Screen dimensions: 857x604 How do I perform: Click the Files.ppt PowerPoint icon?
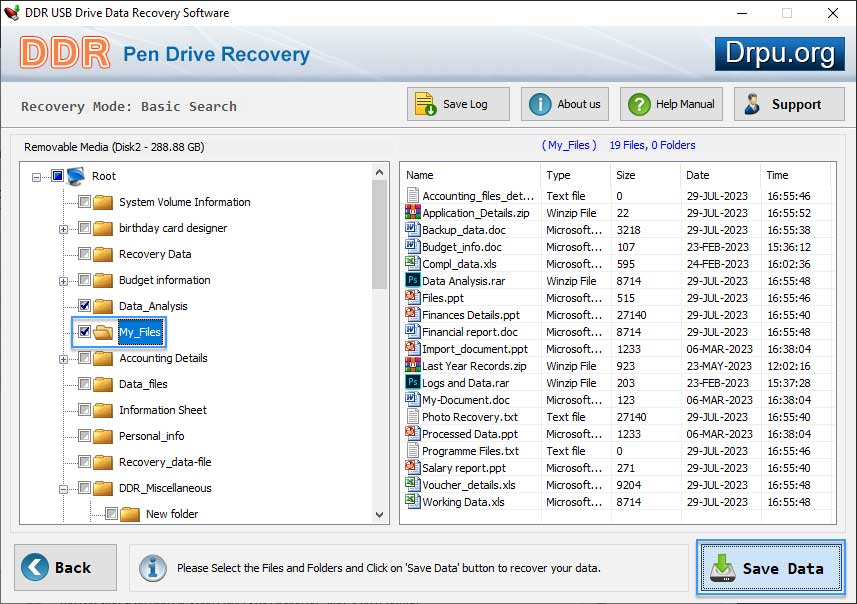(x=412, y=297)
